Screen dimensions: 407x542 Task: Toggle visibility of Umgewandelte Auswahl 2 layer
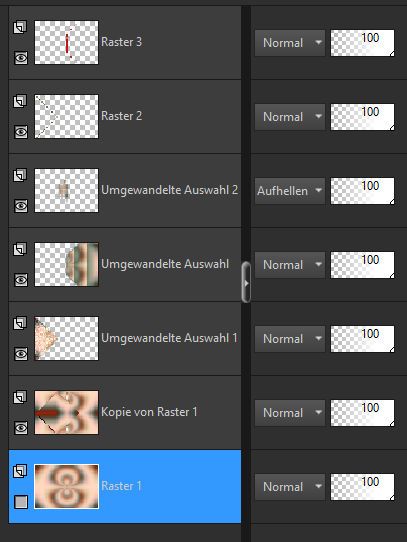[21, 206]
